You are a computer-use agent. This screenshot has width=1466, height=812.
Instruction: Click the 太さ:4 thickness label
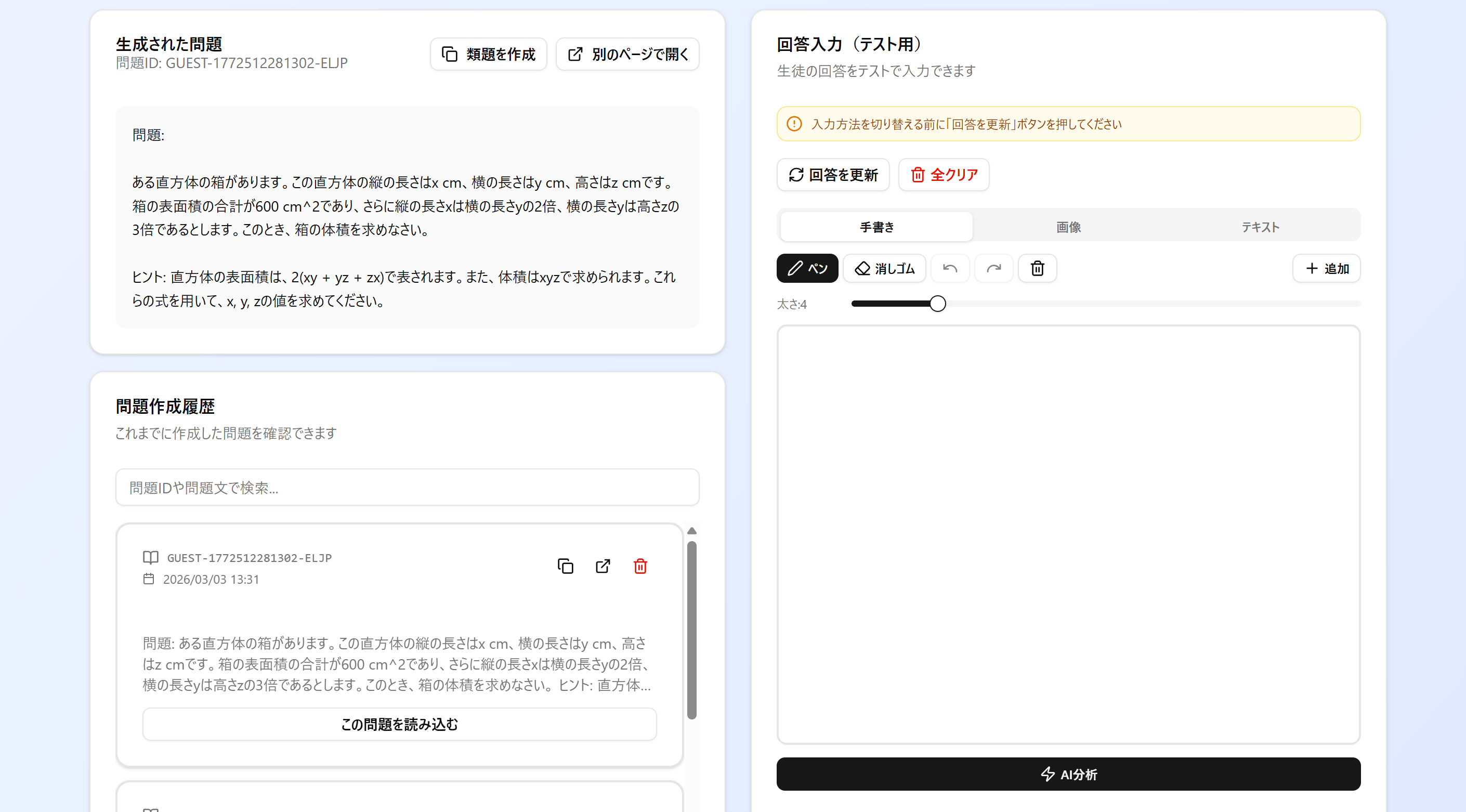(x=792, y=305)
